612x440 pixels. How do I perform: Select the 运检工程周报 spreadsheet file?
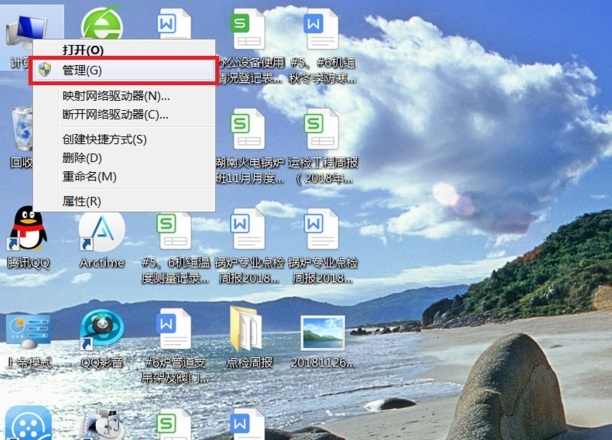point(322,129)
